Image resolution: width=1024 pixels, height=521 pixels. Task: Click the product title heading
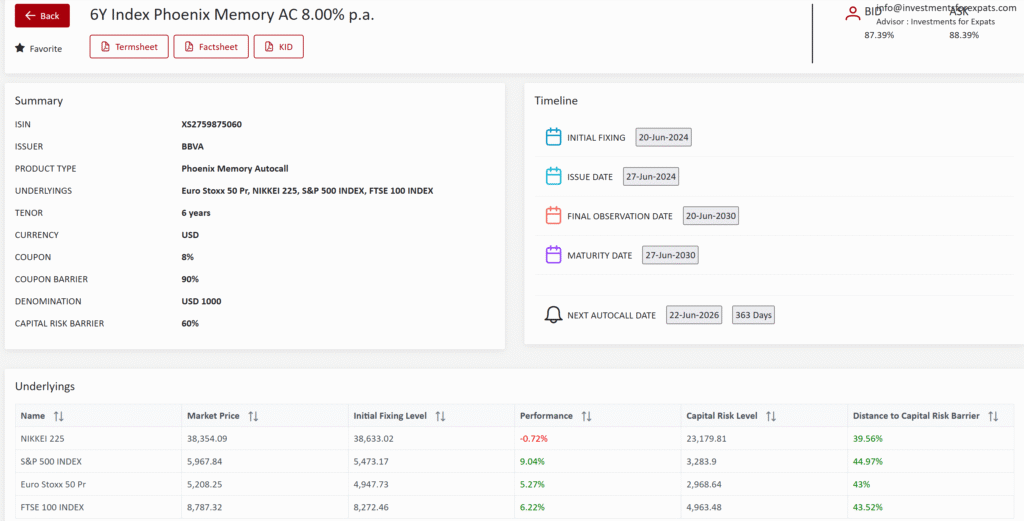tap(232, 15)
